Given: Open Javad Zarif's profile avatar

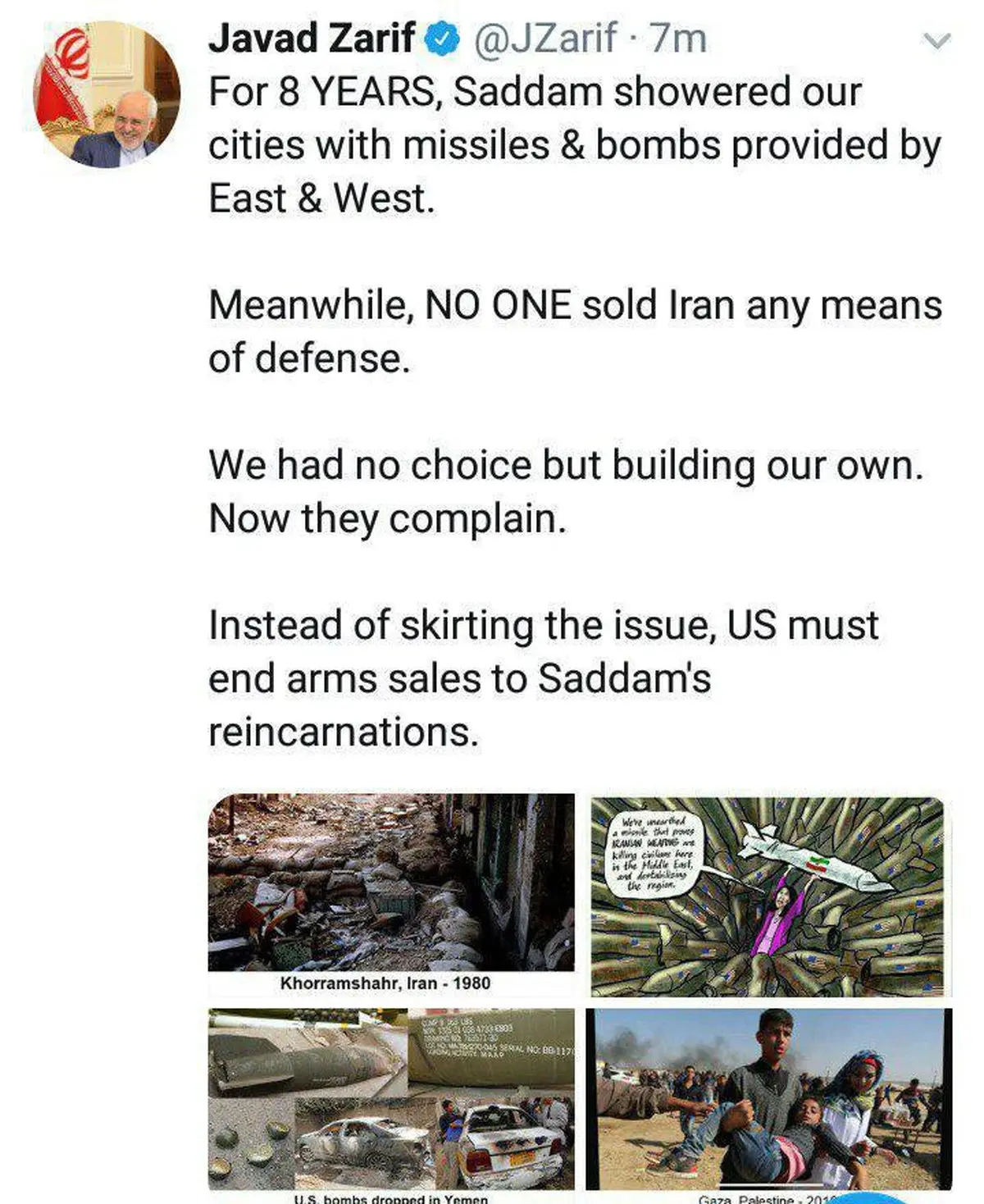Looking at the screenshot, I should point(107,93).
